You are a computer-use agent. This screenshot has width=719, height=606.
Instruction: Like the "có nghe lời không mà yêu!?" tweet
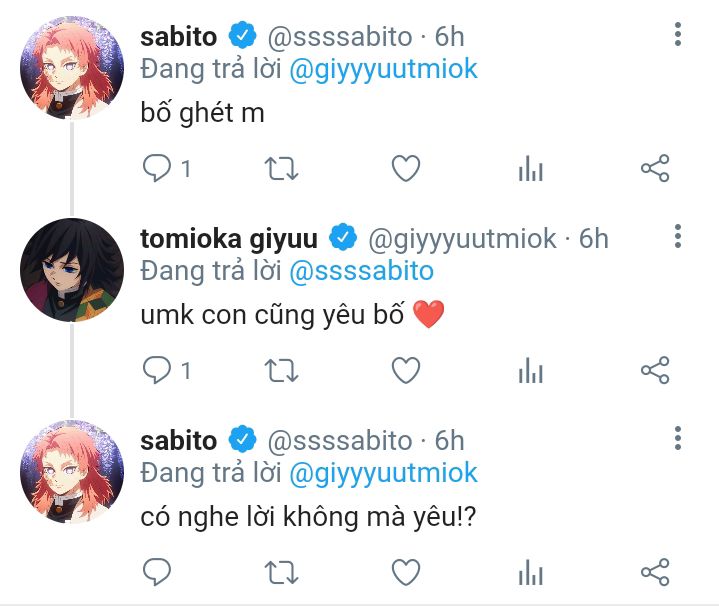click(x=406, y=572)
